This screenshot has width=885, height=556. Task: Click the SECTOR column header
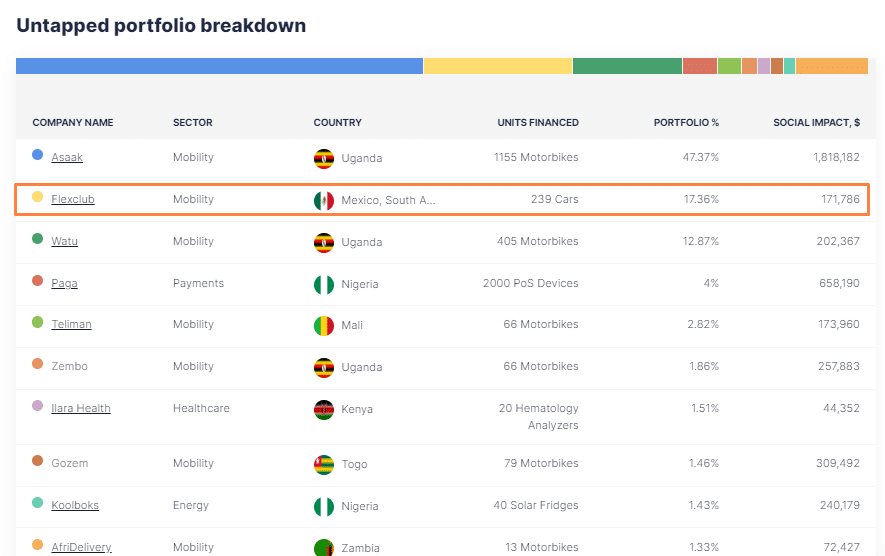(x=192, y=122)
